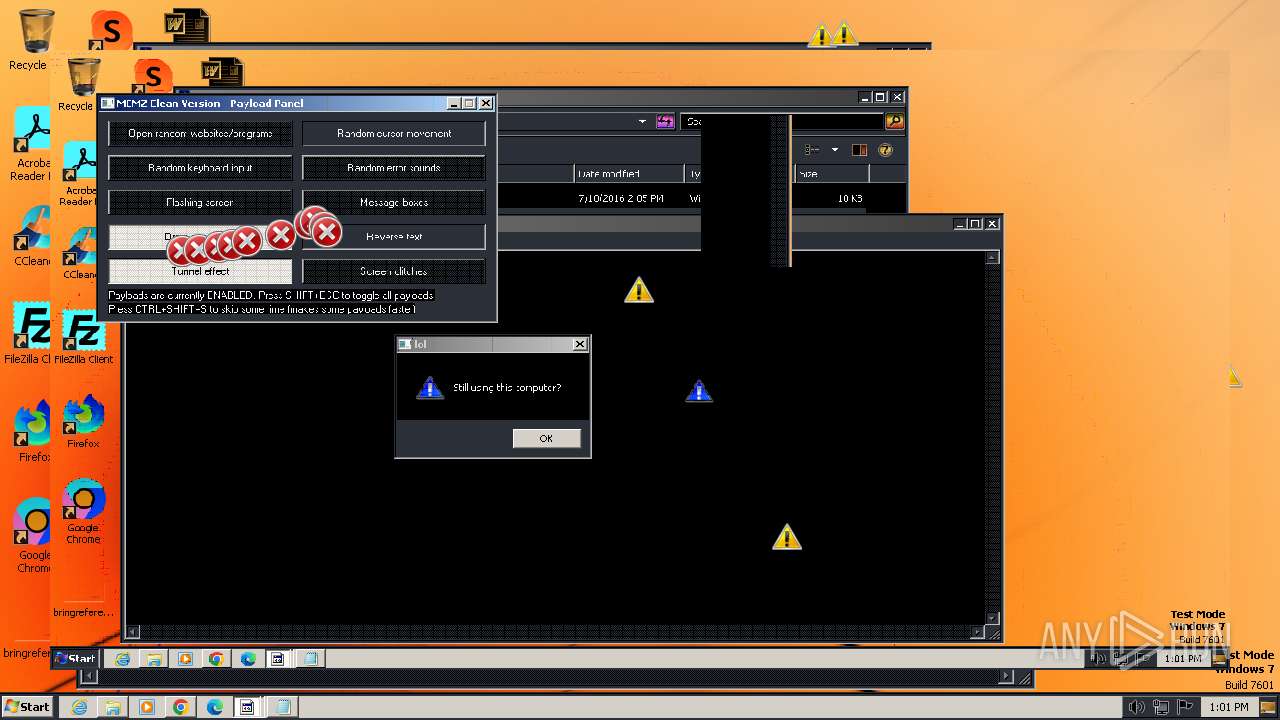
Task: Click the Explorer search magnifier icon
Action: click(x=894, y=122)
